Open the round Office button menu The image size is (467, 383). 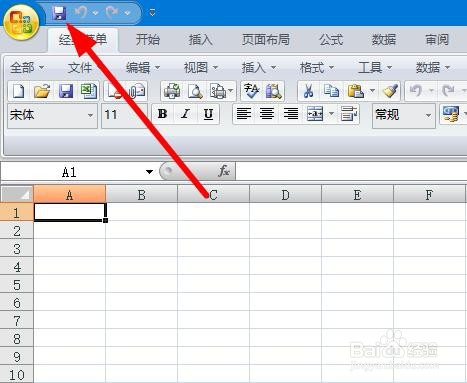(x=22, y=22)
